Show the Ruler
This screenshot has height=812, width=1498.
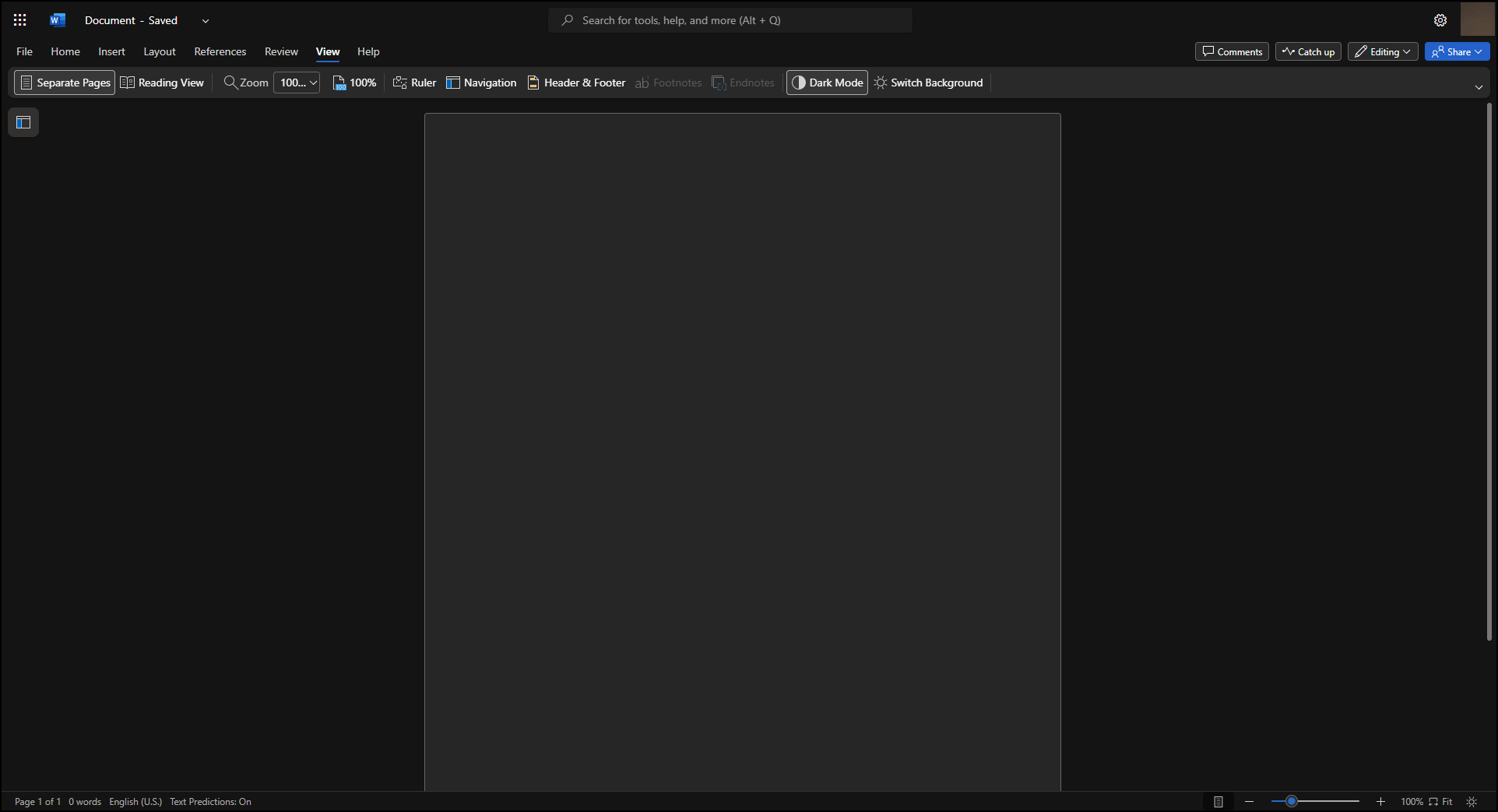coord(414,83)
